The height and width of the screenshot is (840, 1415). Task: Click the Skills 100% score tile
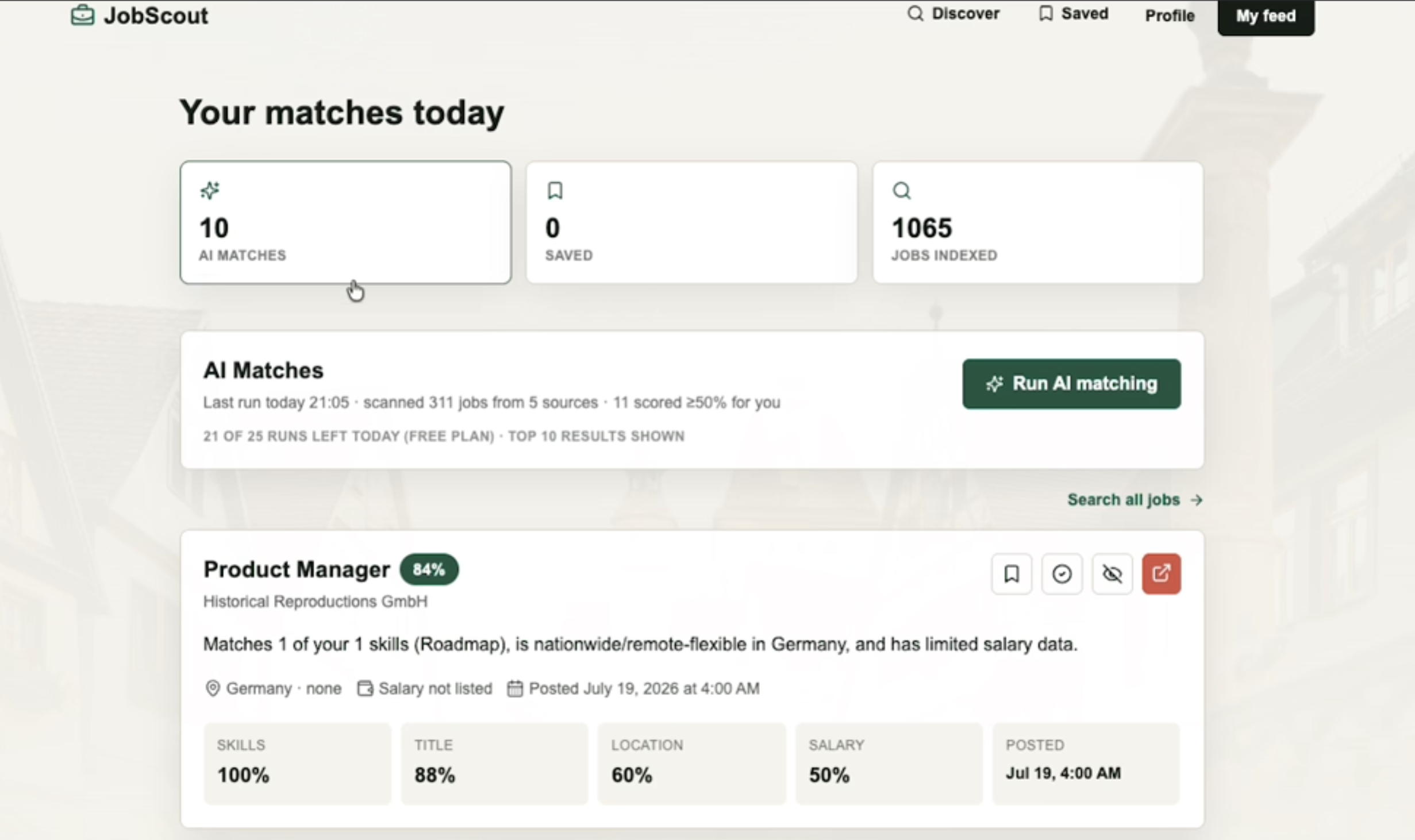297,764
